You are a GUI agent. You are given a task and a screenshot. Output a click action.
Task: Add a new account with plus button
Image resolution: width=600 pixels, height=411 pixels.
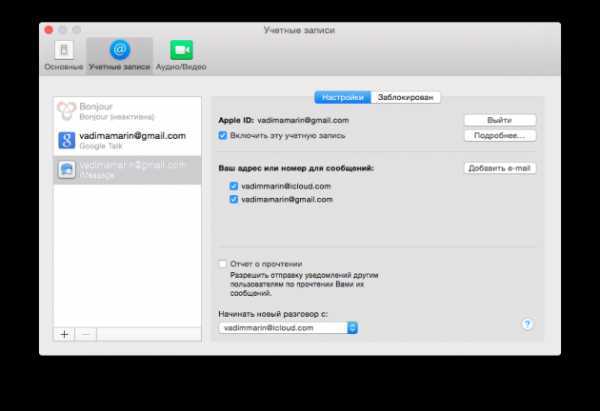click(x=64, y=334)
